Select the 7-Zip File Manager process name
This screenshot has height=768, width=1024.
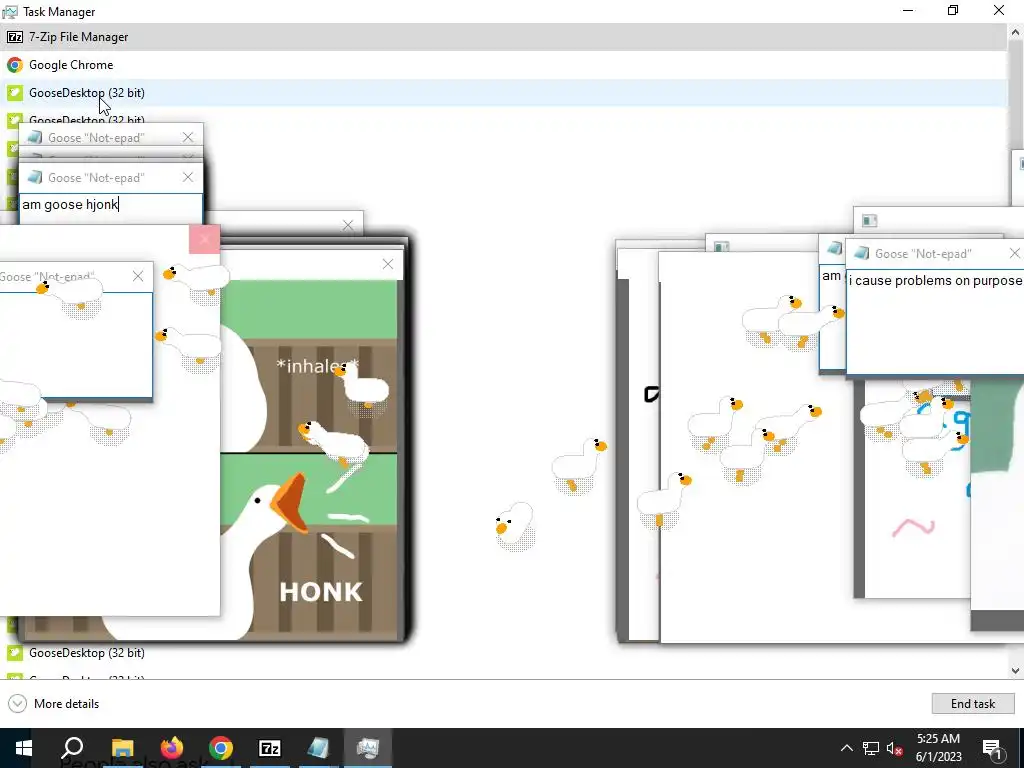pyautogui.click(x=78, y=37)
